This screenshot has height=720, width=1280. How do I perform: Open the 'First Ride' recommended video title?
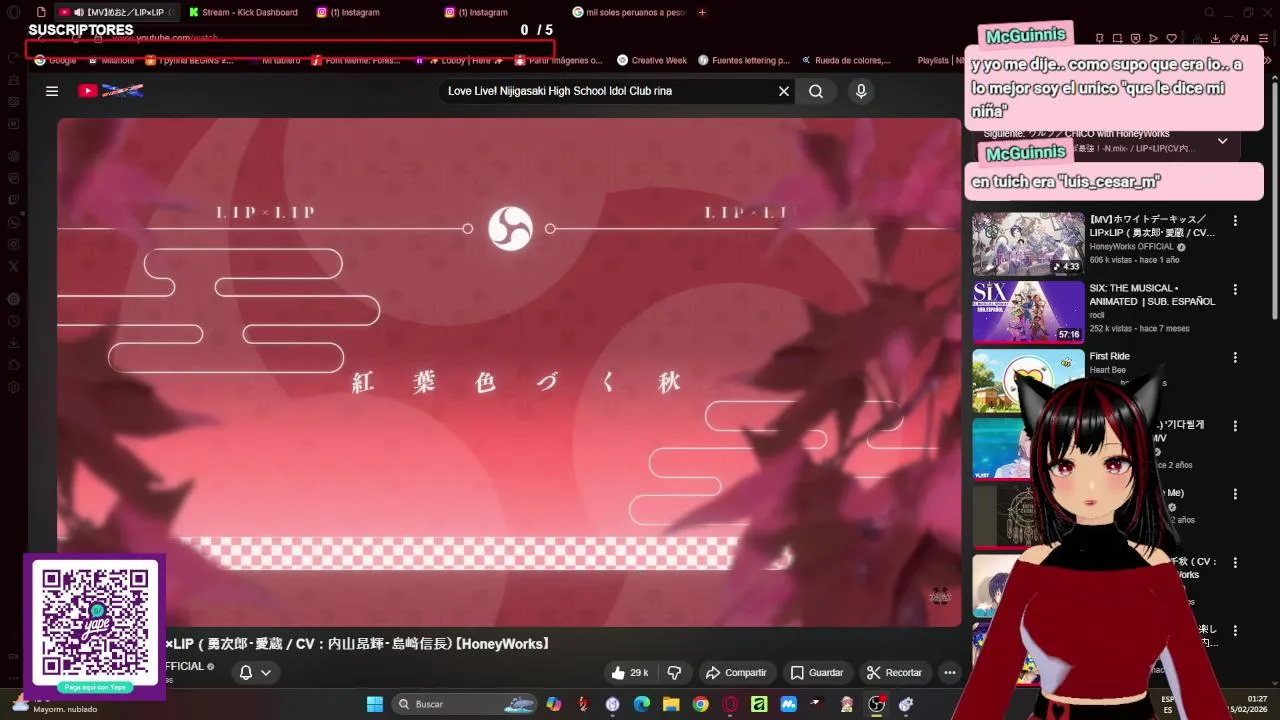1109,356
